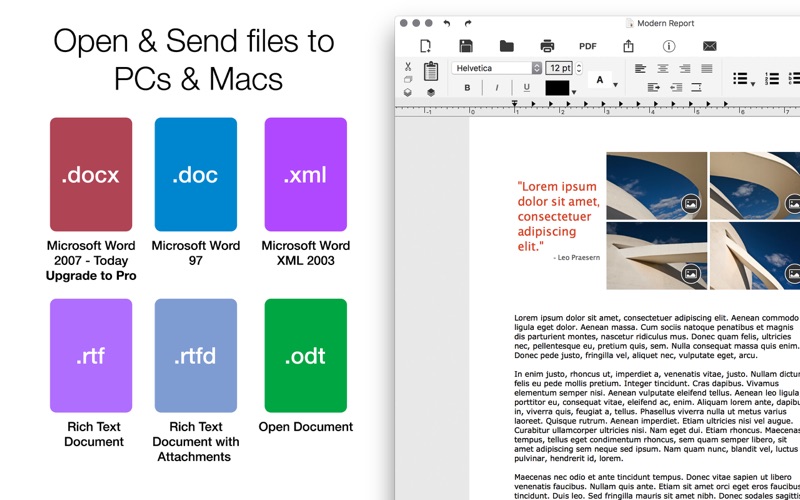Image resolution: width=800 pixels, height=500 pixels.
Task: Click the "Microsoft Word XML 2003" label
Action: point(306,253)
